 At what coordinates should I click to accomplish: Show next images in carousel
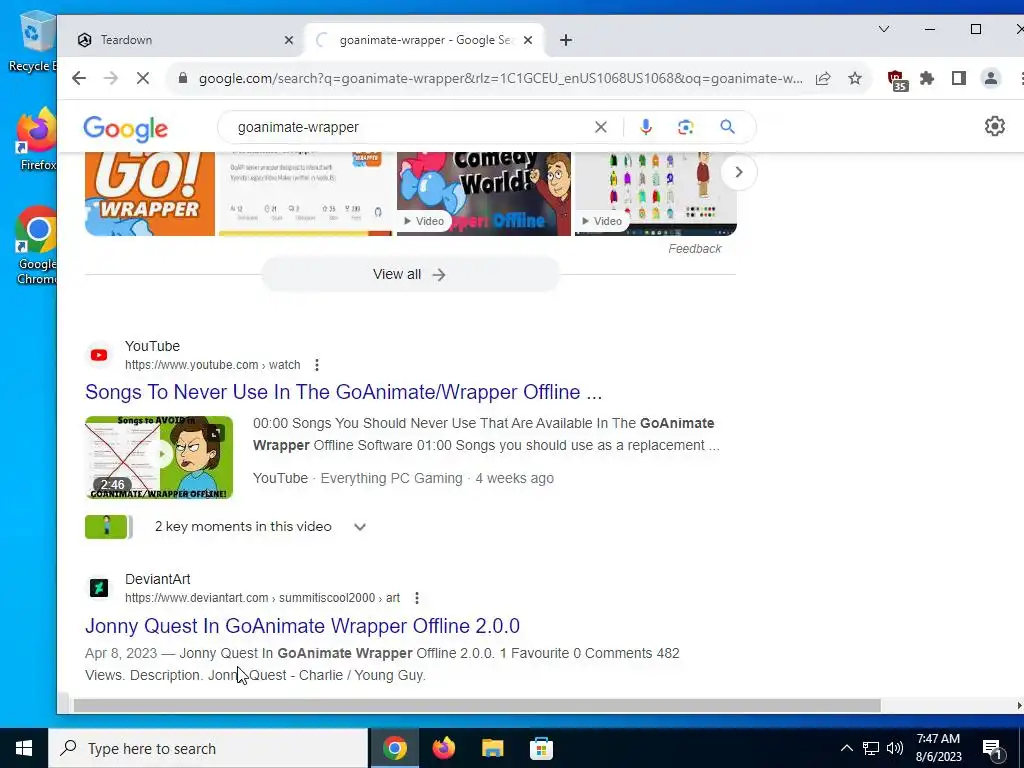739,172
